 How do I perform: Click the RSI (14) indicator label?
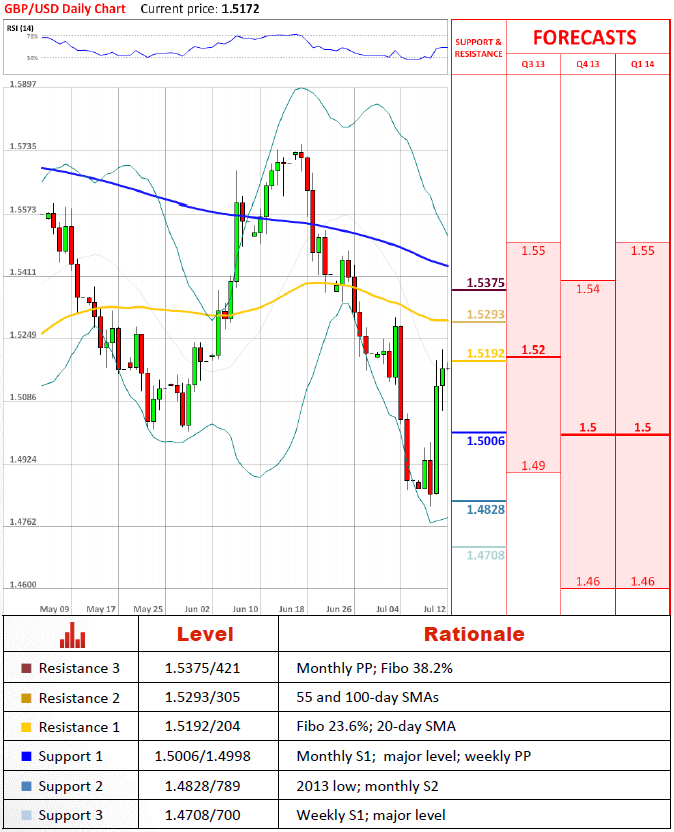(x=20, y=28)
